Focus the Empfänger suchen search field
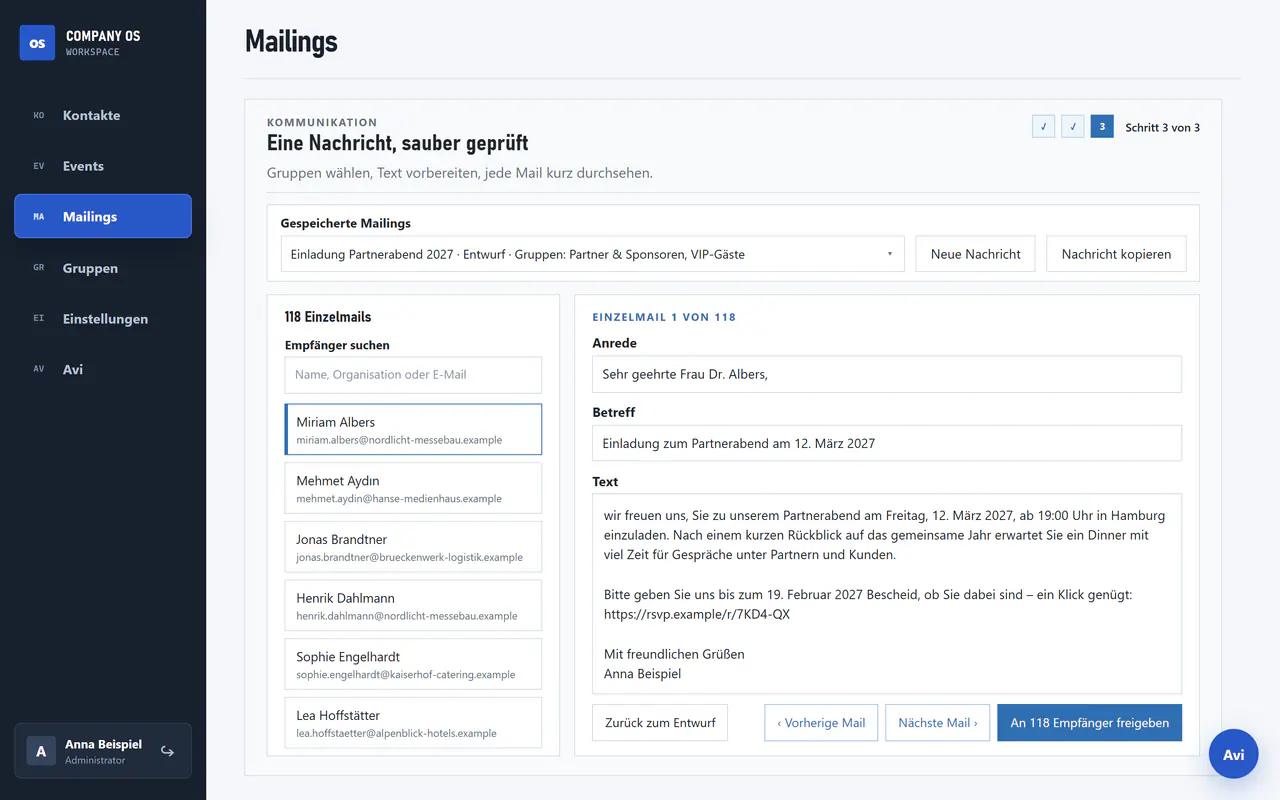 (413, 375)
